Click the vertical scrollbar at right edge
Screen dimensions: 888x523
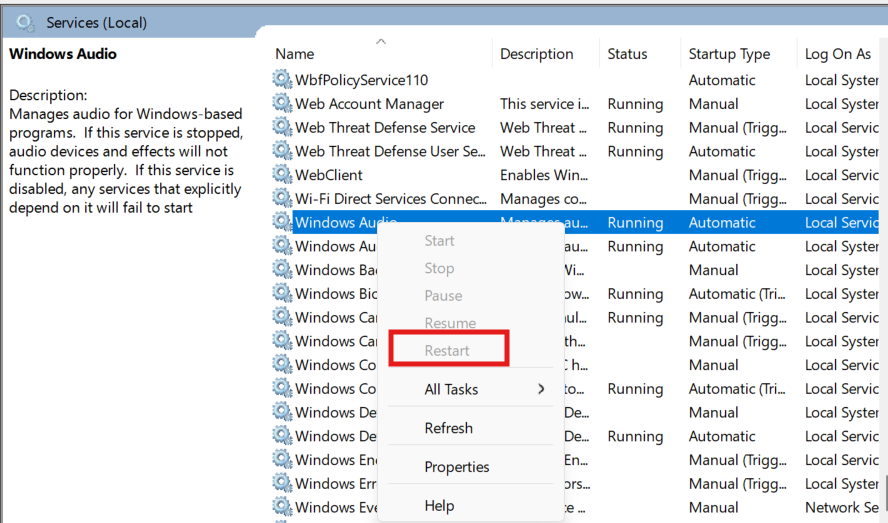point(885,495)
